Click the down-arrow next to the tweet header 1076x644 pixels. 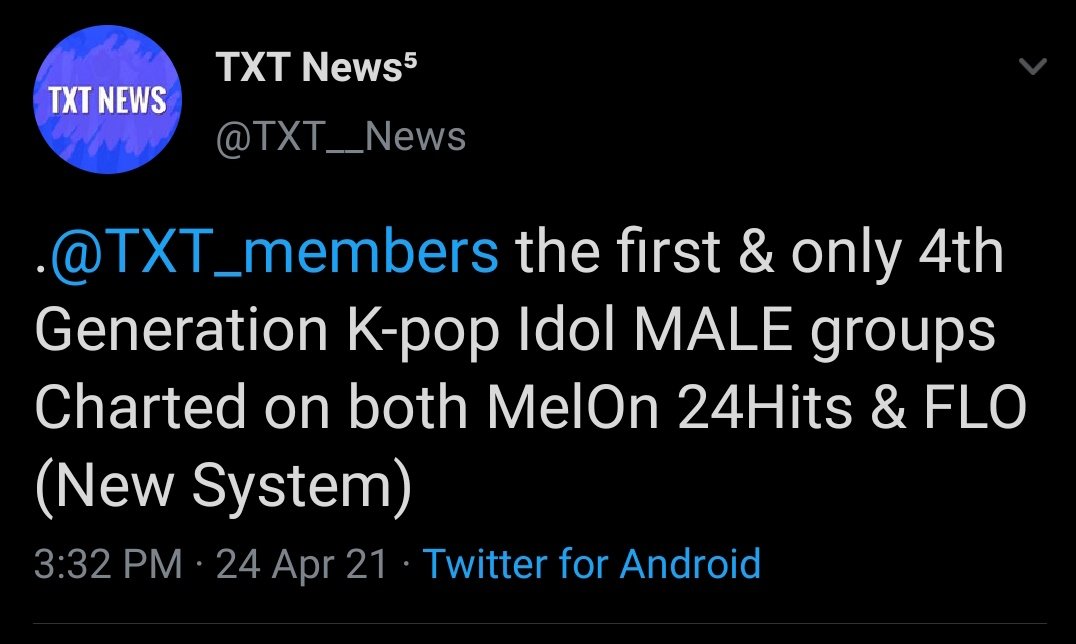click(x=1035, y=65)
